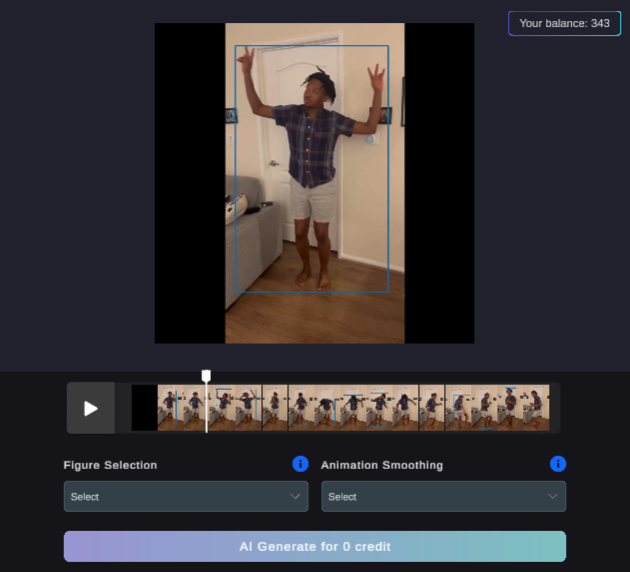
Task: Click the Figure Selection dropdown chevron
Action: coord(295,496)
